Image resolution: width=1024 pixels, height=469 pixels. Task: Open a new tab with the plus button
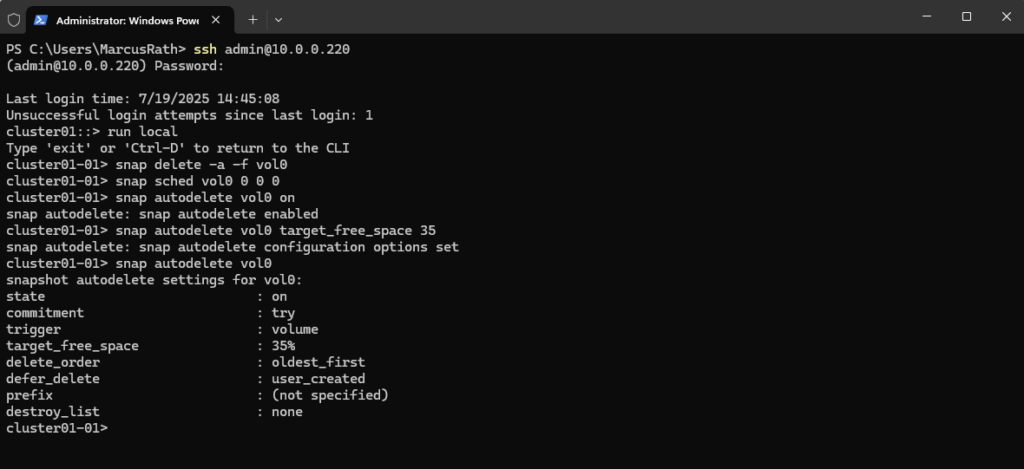[253, 20]
